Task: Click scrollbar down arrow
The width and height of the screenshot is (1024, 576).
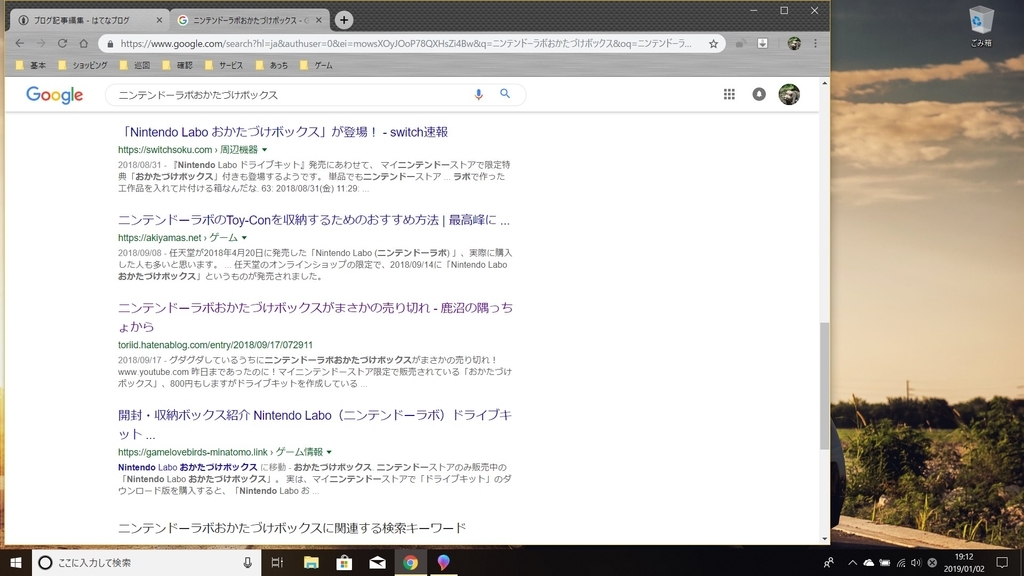Action: pos(824,539)
